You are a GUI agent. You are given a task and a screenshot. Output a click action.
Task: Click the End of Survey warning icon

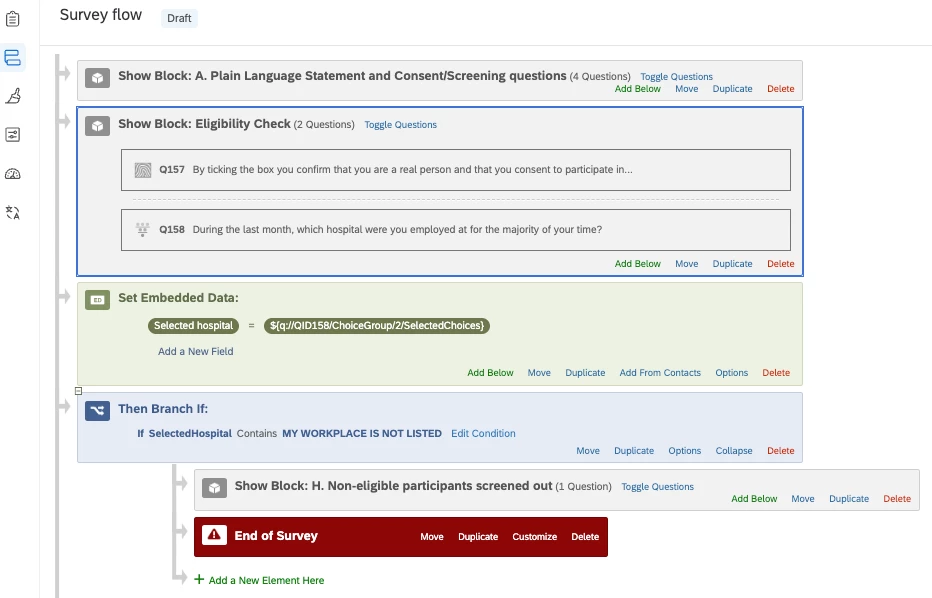tap(215, 535)
